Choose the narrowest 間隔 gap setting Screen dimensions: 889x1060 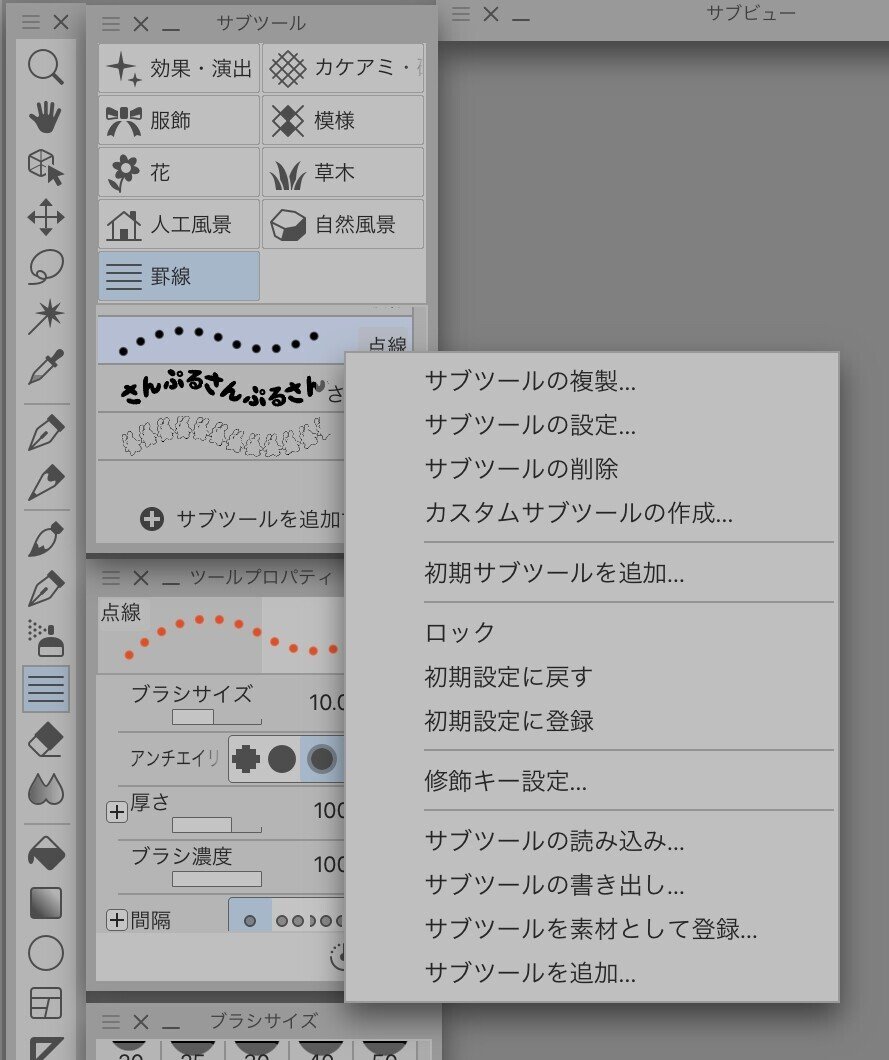tap(250, 920)
